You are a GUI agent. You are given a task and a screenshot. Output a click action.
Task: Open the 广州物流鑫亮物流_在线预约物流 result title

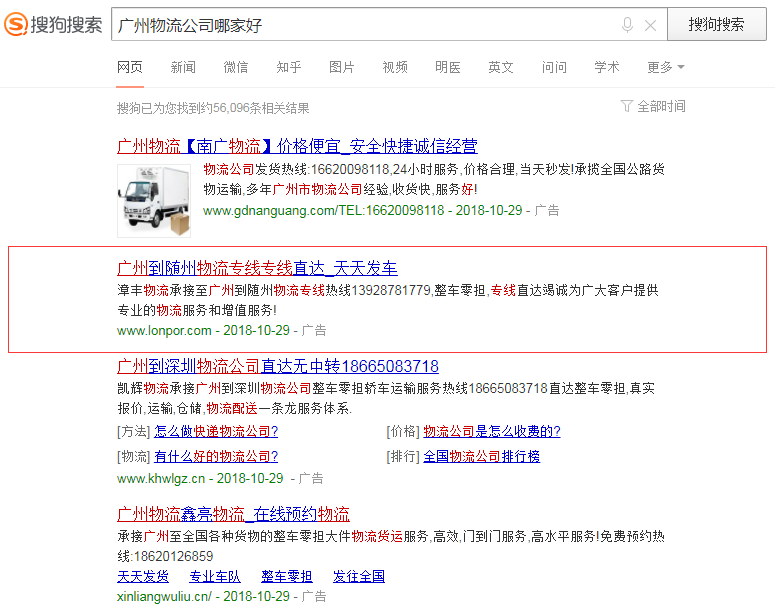pos(233,514)
